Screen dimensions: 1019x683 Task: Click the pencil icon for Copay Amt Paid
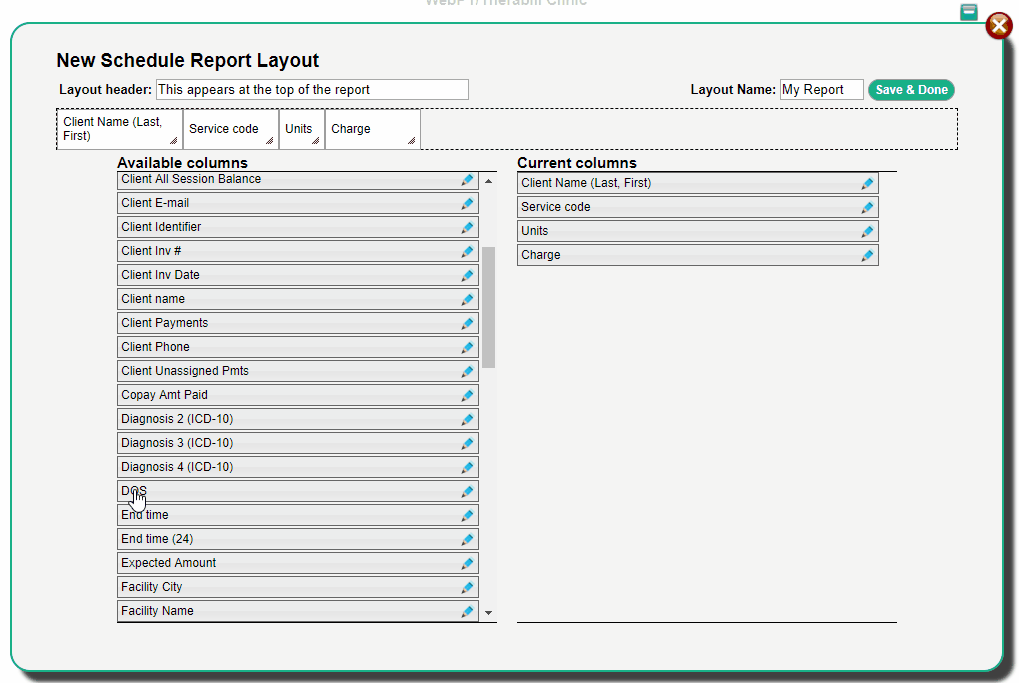[467, 396]
